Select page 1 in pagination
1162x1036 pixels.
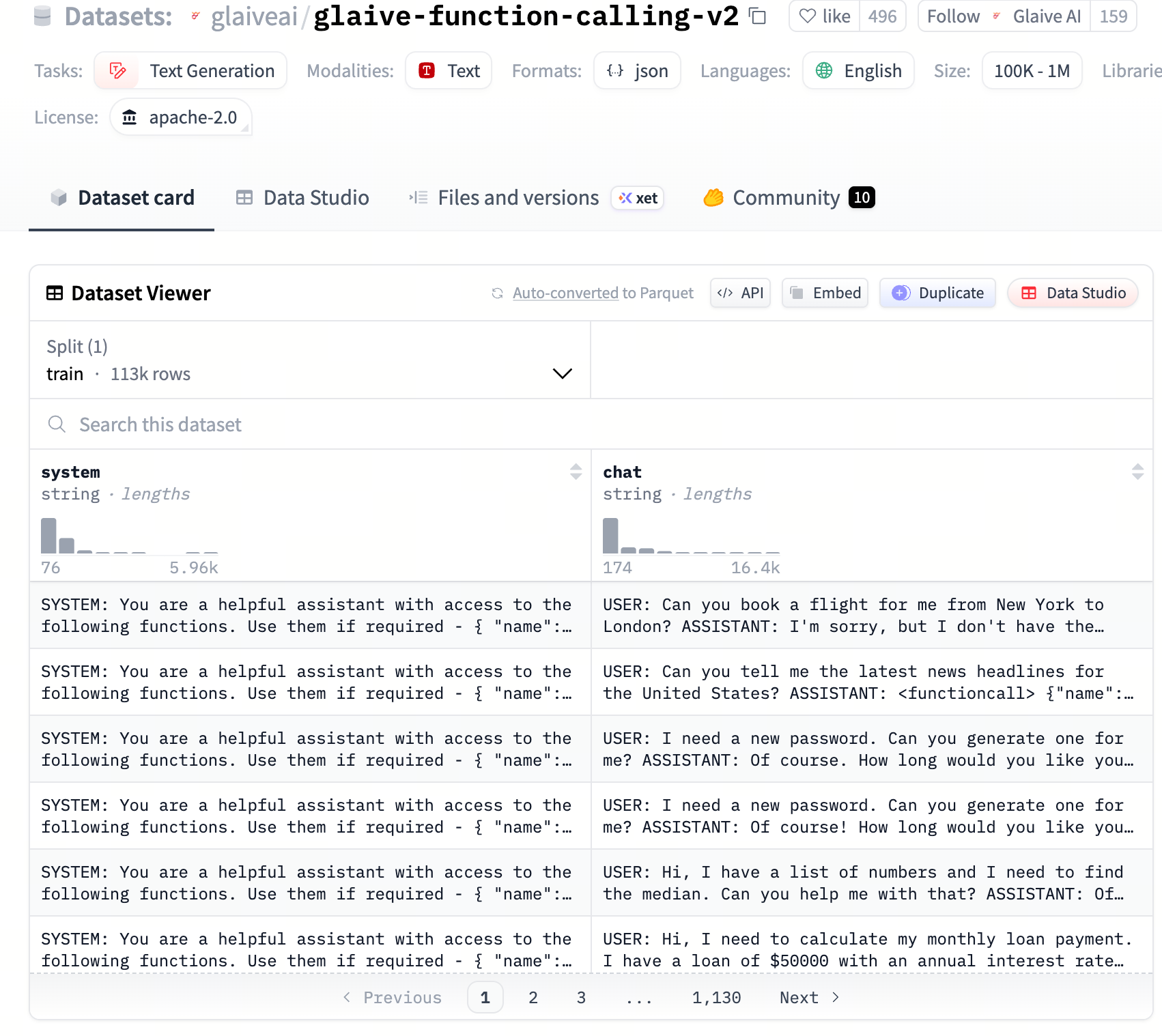point(485,998)
